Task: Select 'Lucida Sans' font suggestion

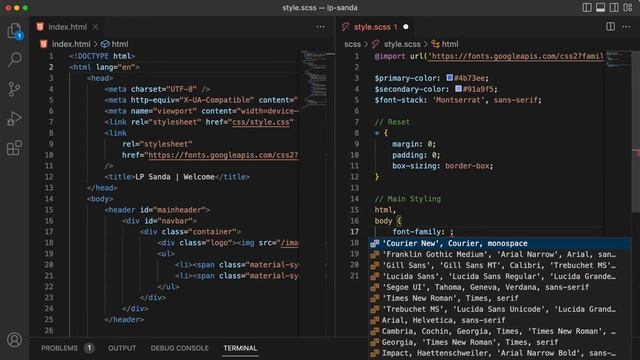Action: coord(500,276)
